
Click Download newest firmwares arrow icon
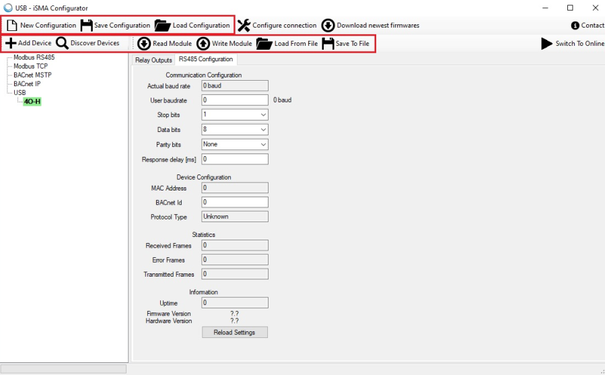[x=328, y=25]
